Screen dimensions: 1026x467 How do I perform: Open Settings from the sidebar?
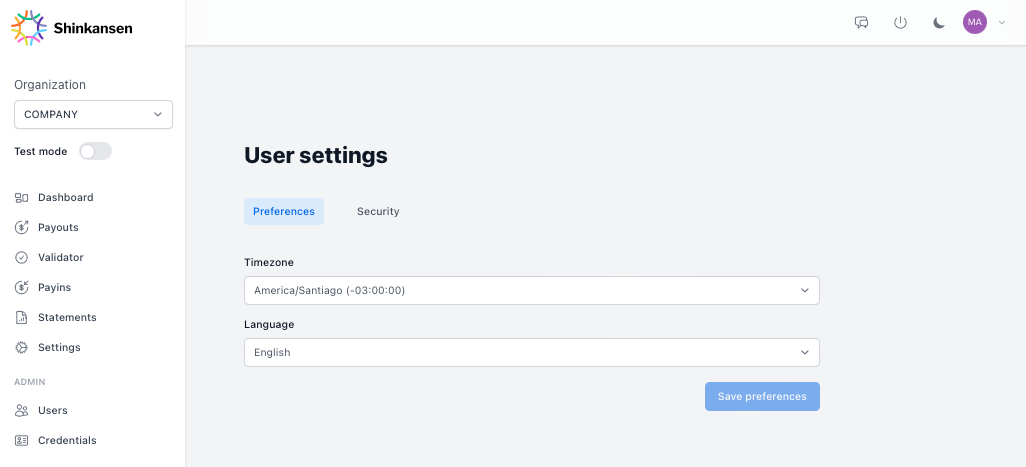pyautogui.click(x=60, y=347)
